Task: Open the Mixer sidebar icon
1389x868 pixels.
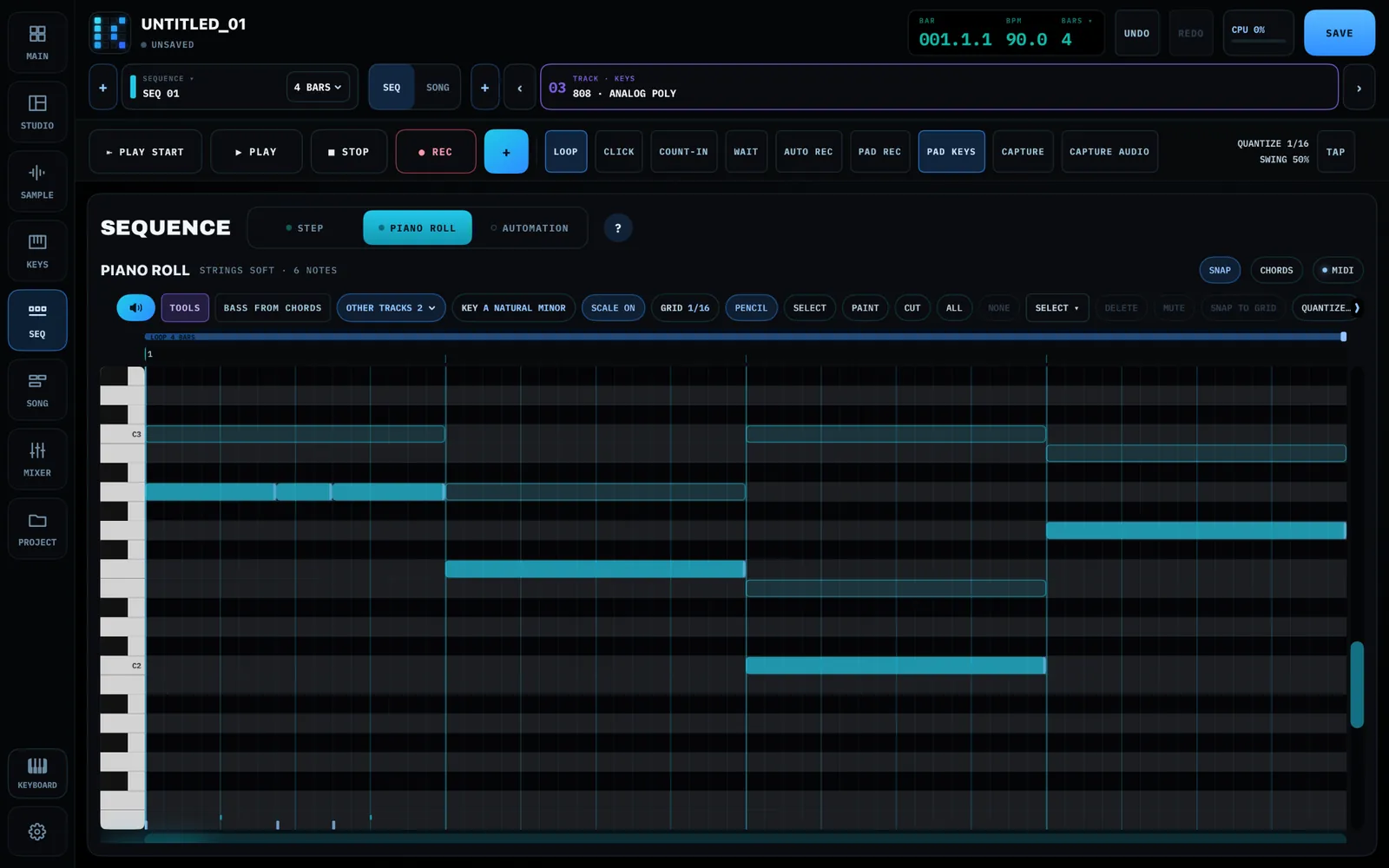Action: pos(37,459)
